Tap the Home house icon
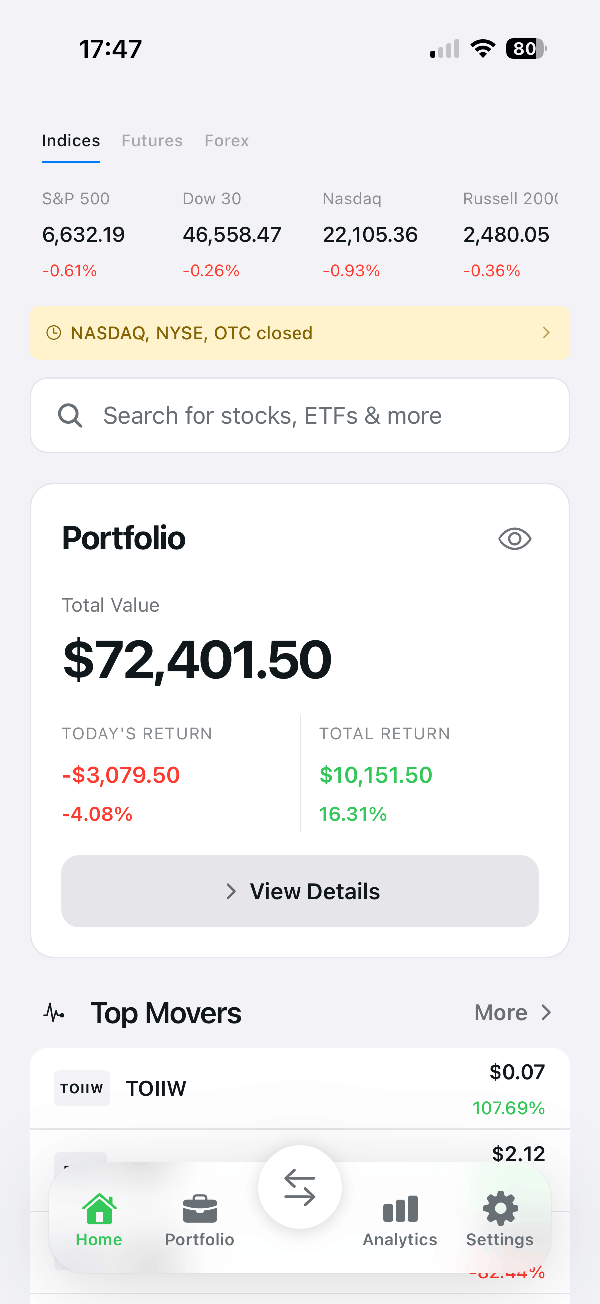This screenshot has width=600, height=1304. pos(99,1209)
